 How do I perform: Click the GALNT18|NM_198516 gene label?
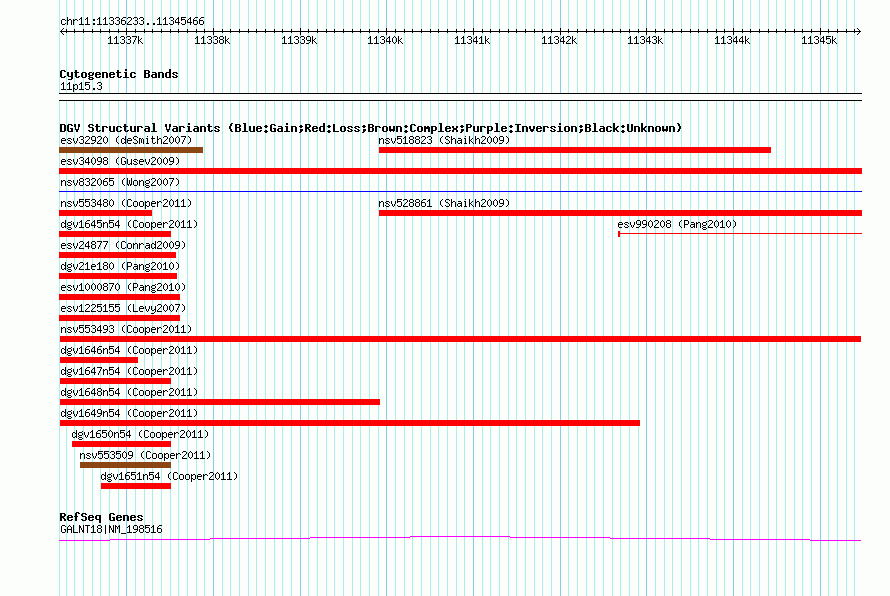point(111,529)
